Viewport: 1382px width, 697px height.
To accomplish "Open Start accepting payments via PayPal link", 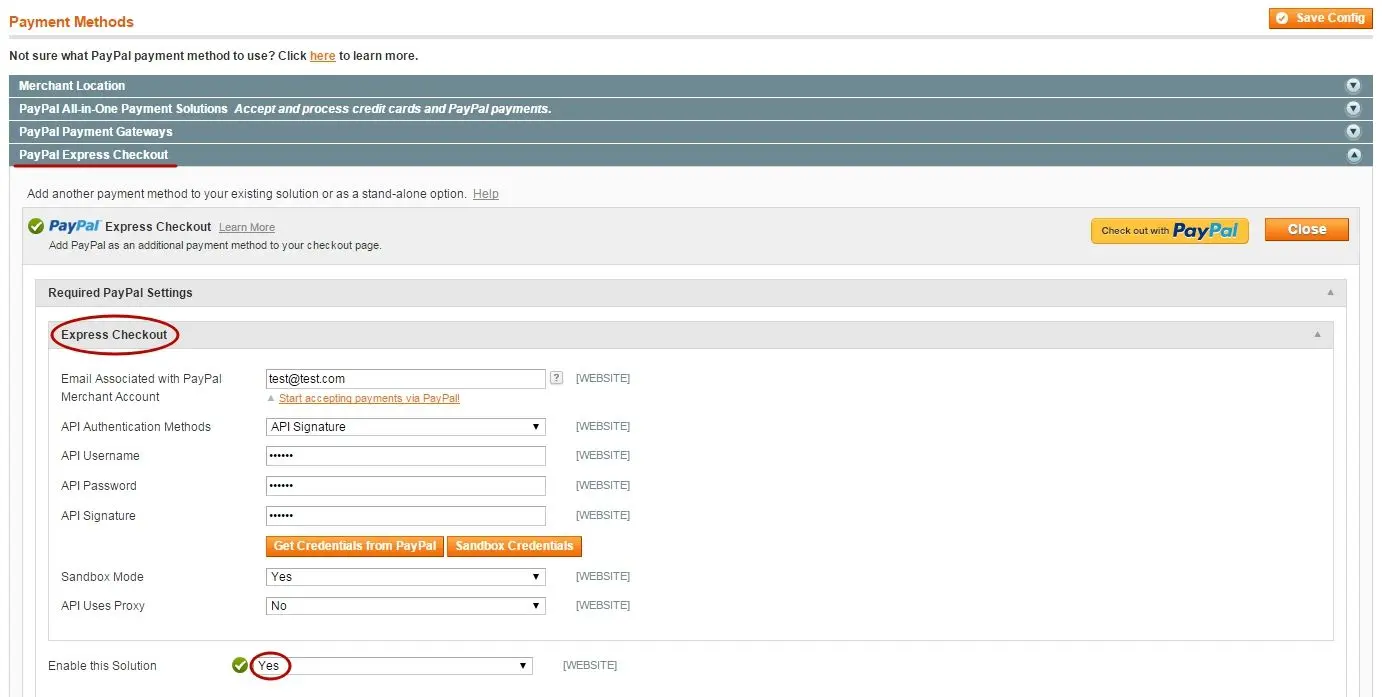I will (x=369, y=398).
